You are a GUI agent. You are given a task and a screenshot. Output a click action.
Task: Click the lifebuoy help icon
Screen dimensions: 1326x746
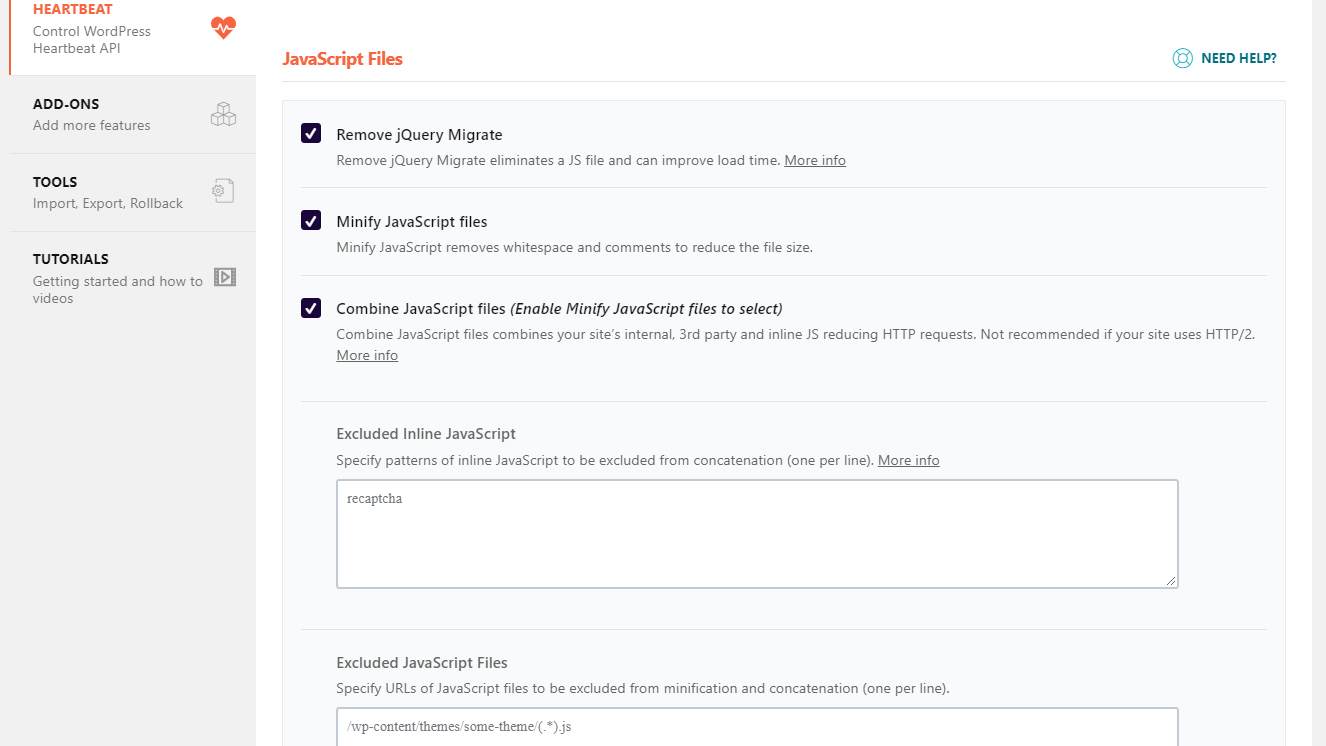click(x=1183, y=58)
